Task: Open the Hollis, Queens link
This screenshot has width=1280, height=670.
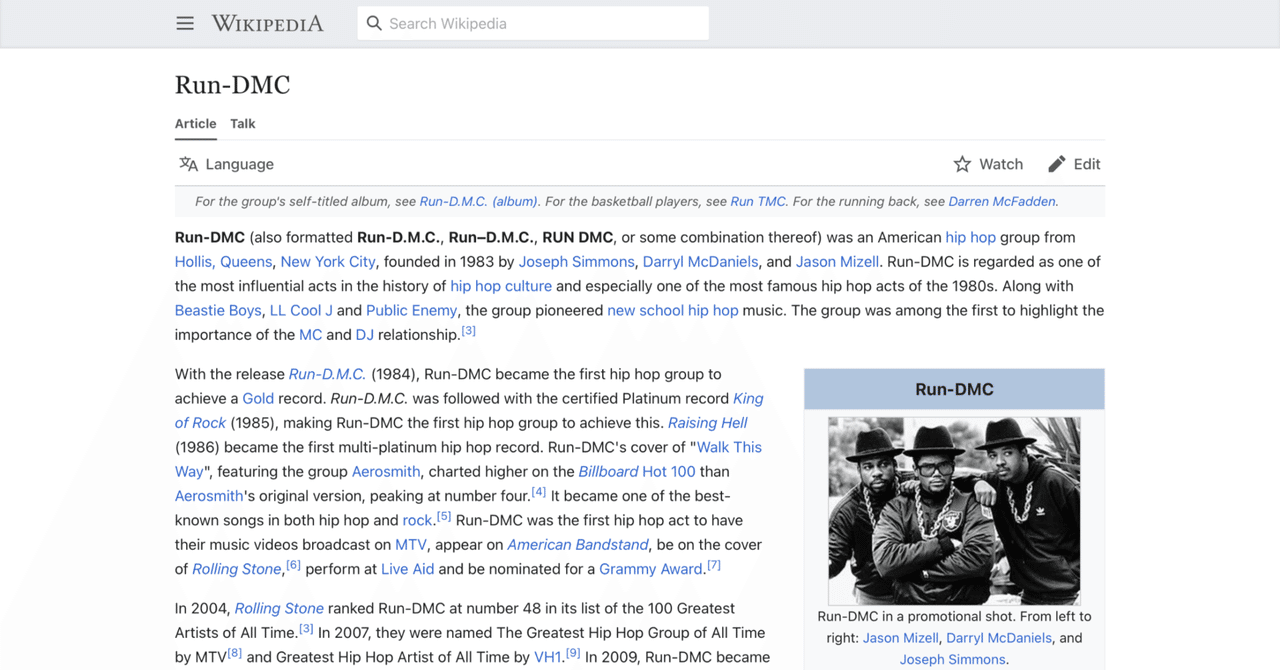Action: click(x=223, y=261)
